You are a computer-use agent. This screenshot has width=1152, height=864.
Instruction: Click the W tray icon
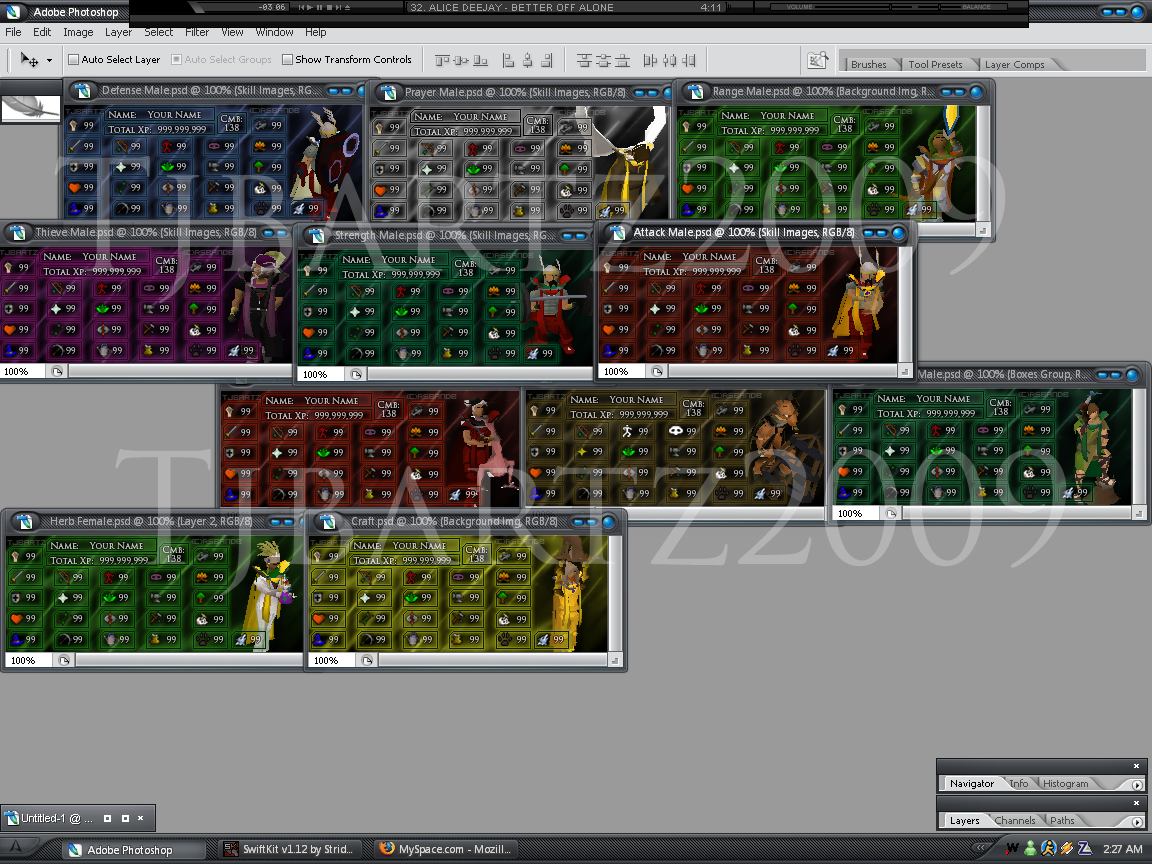1012,849
